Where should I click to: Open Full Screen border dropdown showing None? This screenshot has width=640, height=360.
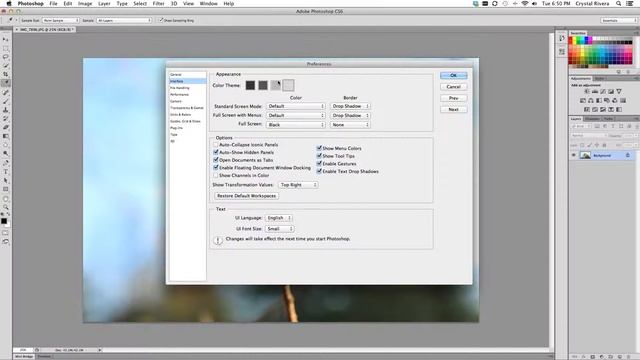(350, 124)
